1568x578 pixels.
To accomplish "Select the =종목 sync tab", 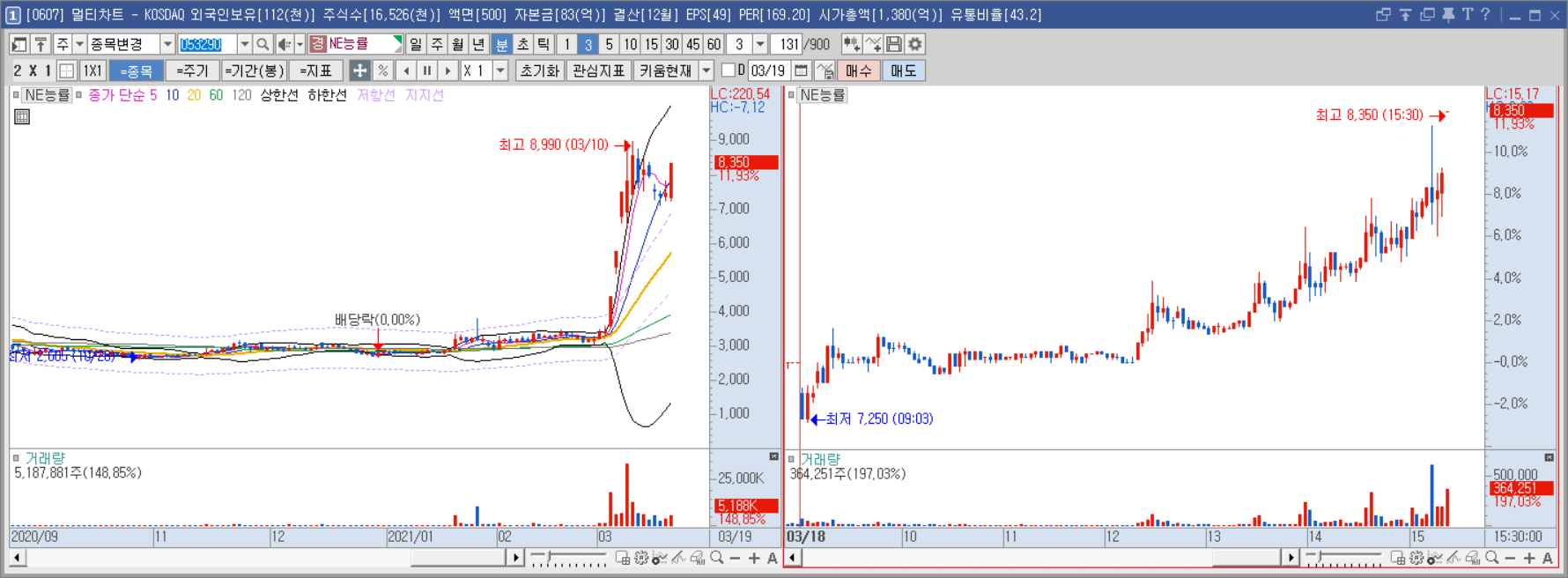I will coord(137,70).
